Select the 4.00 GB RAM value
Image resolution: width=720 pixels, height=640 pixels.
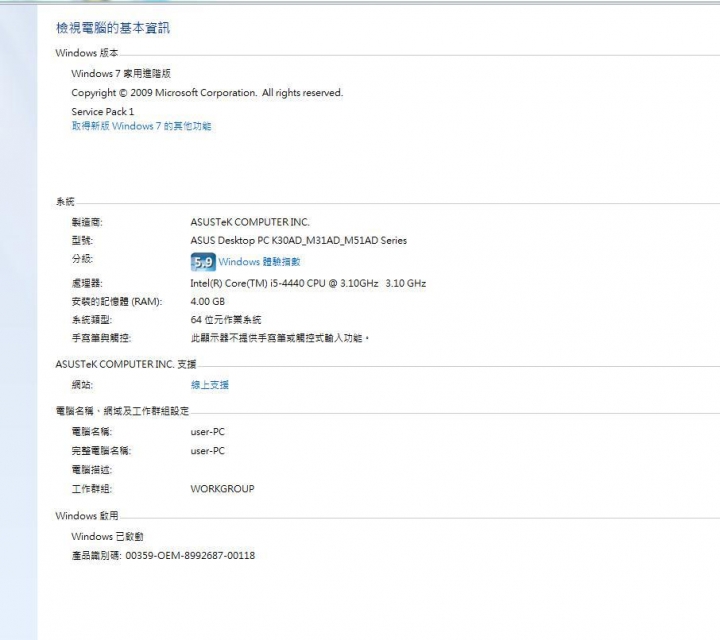tap(208, 302)
